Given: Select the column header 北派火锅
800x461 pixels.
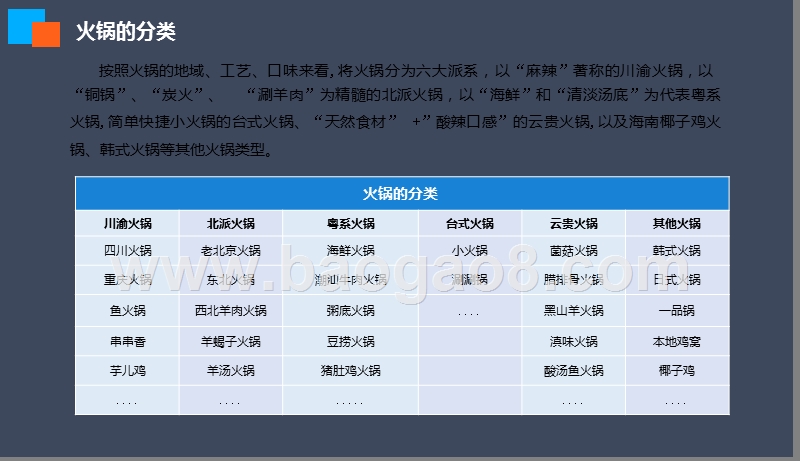Looking at the screenshot, I should click(x=231, y=223).
